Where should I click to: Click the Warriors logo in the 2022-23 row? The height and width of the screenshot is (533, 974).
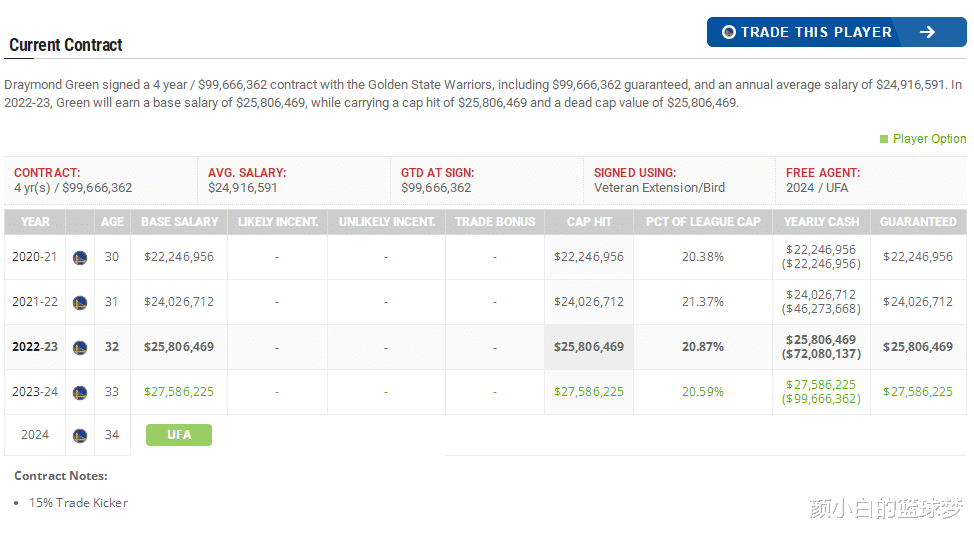80,348
